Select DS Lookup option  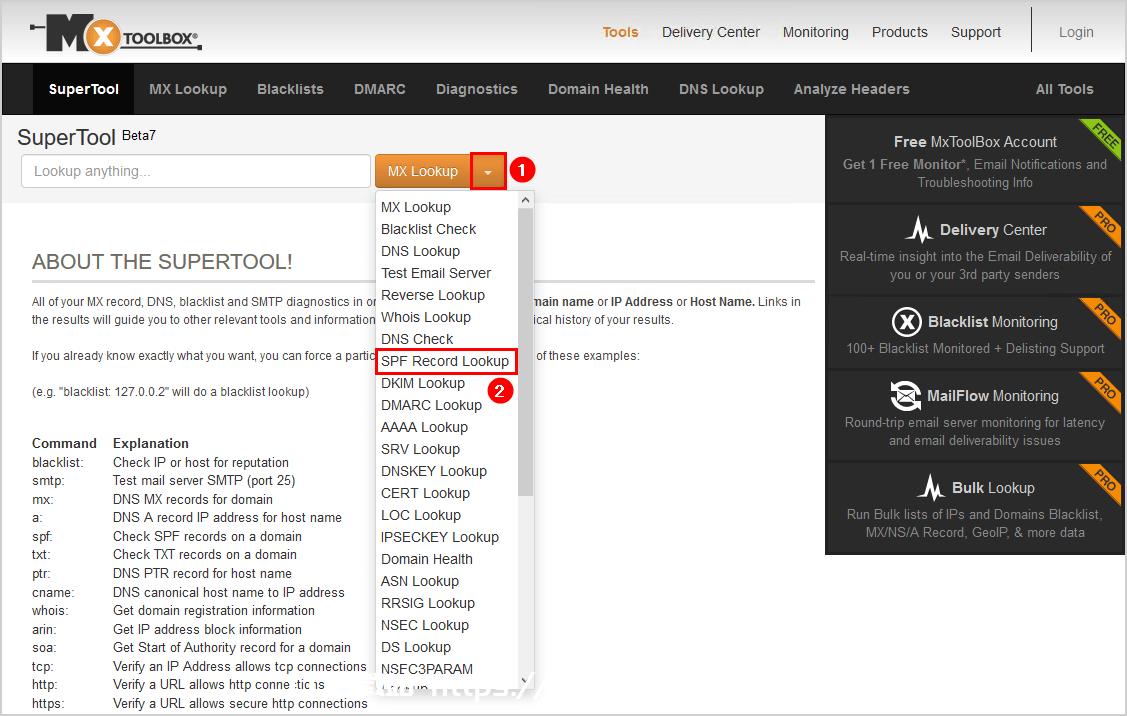click(416, 647)
